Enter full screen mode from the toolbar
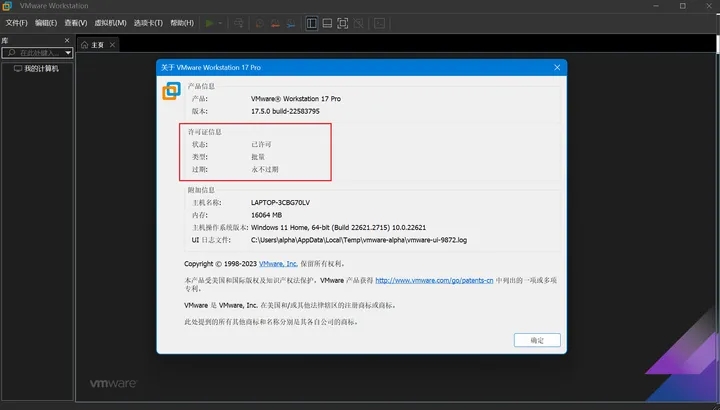720x410 pixels. (343, 22)
